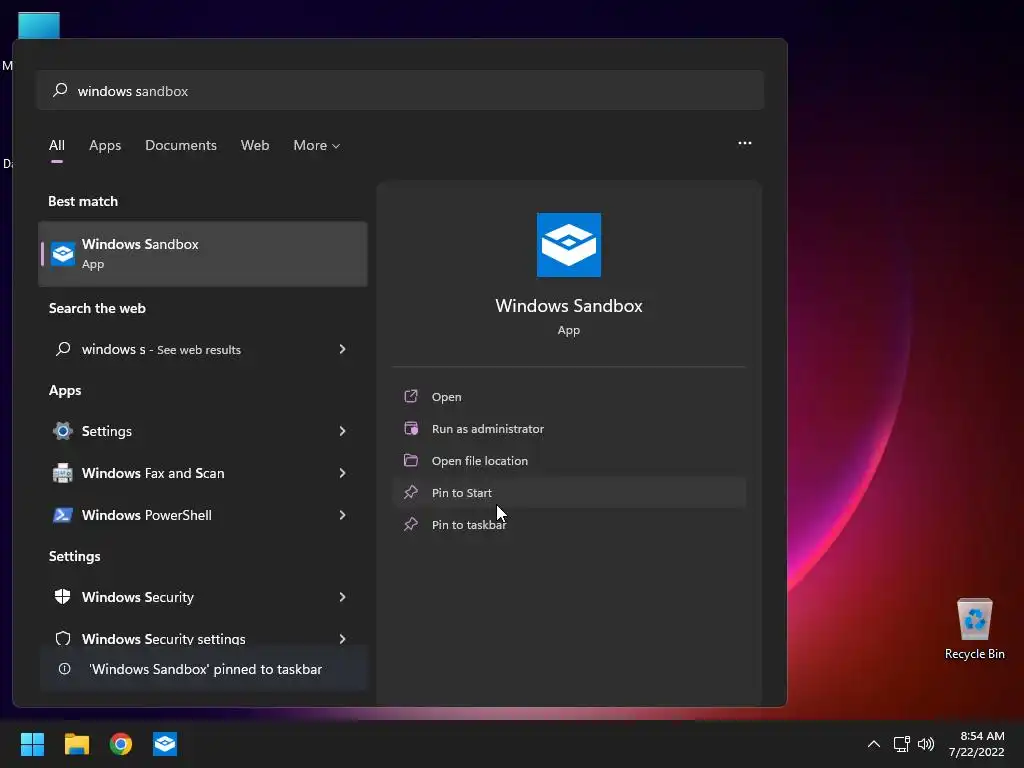Click the Windows Fax and Scan icon

click(63, 473)
